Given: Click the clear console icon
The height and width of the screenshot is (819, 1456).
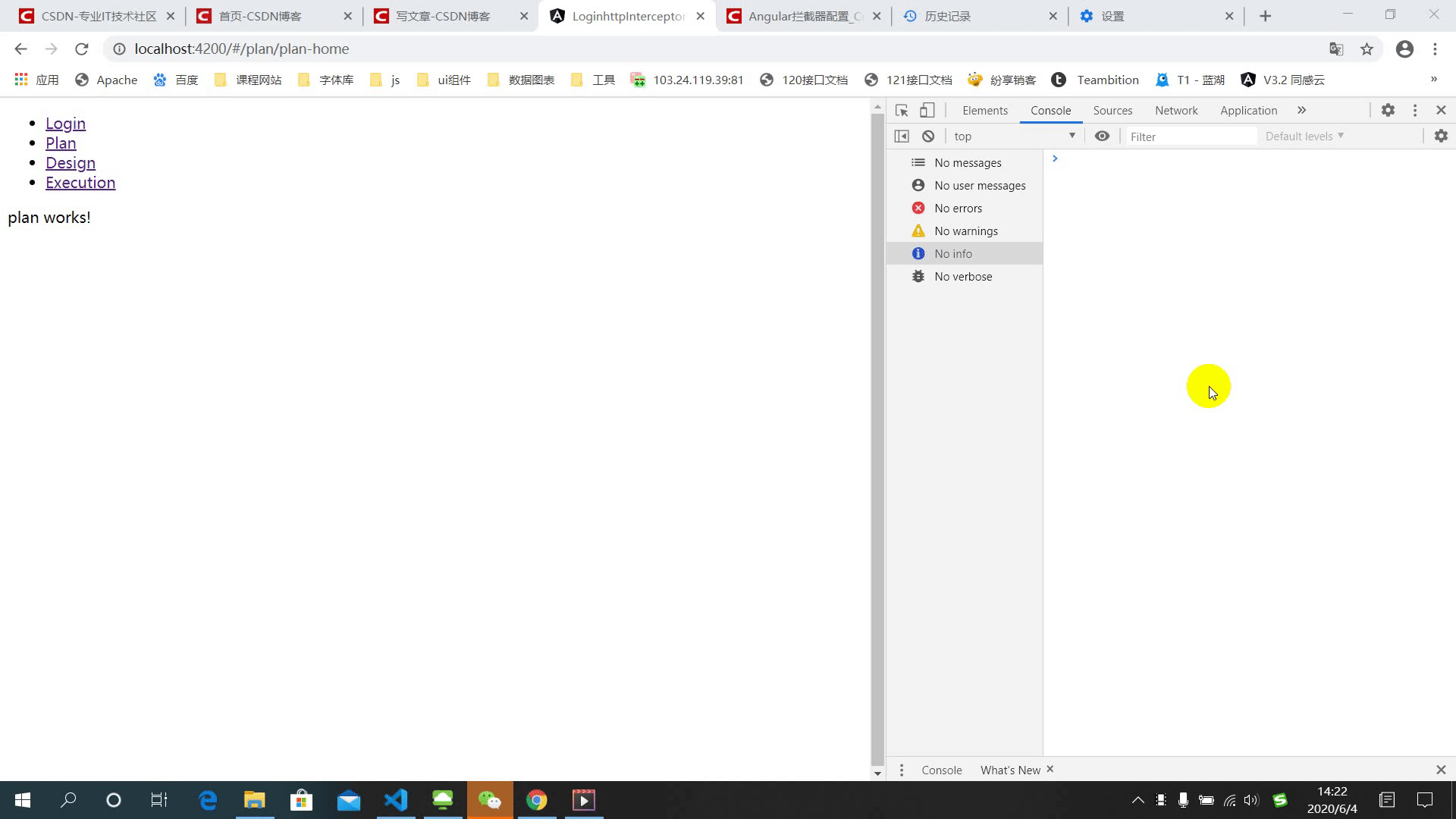Looking at the screenshot, I should (x=928, y=135).
